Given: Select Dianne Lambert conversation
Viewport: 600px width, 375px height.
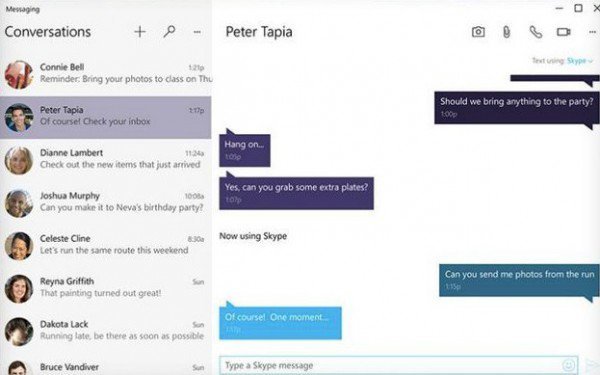Looking at the screenshot, I should coord(106,160).
